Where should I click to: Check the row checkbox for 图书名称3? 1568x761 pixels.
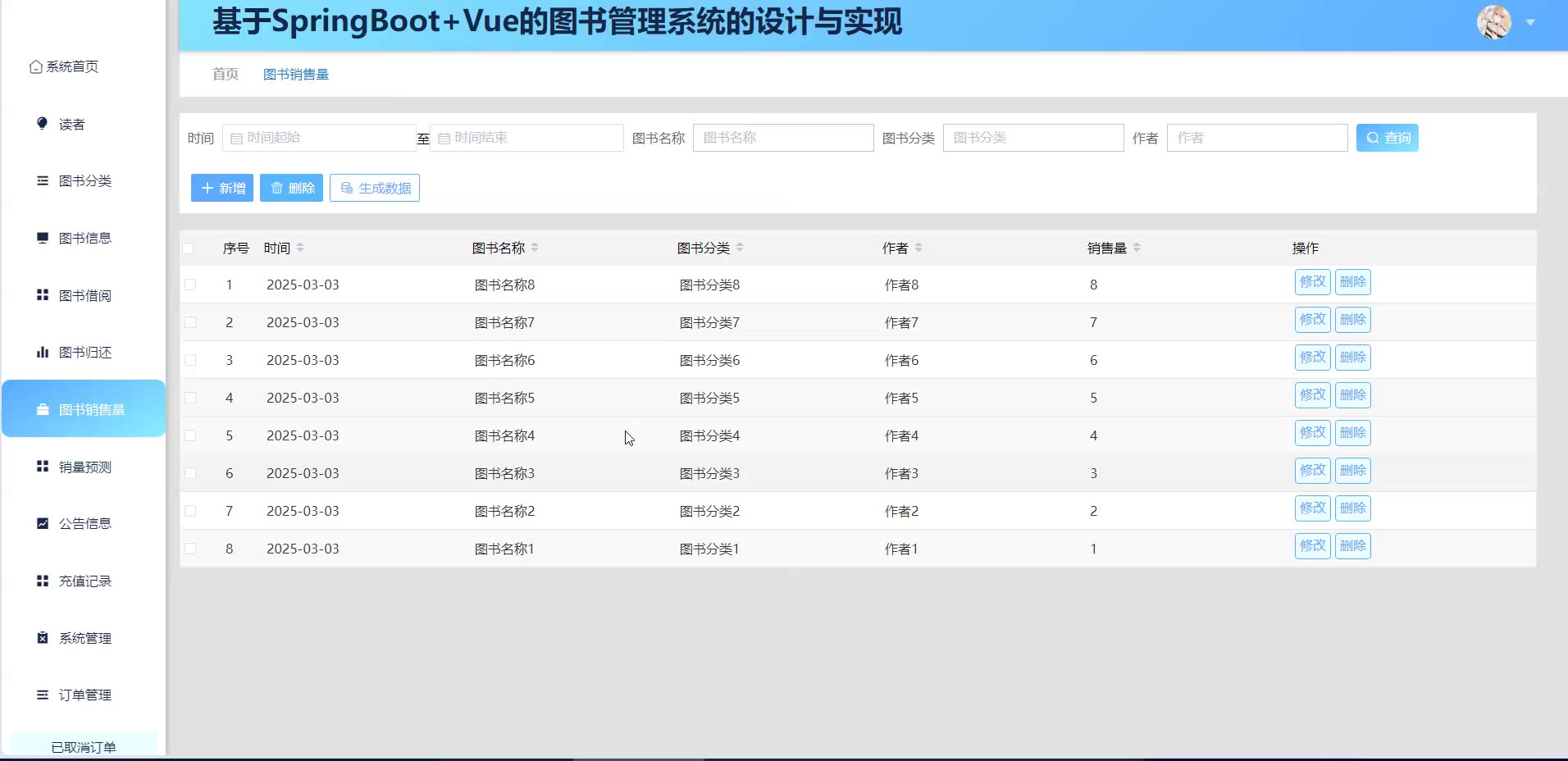click(x=190, y=473)
